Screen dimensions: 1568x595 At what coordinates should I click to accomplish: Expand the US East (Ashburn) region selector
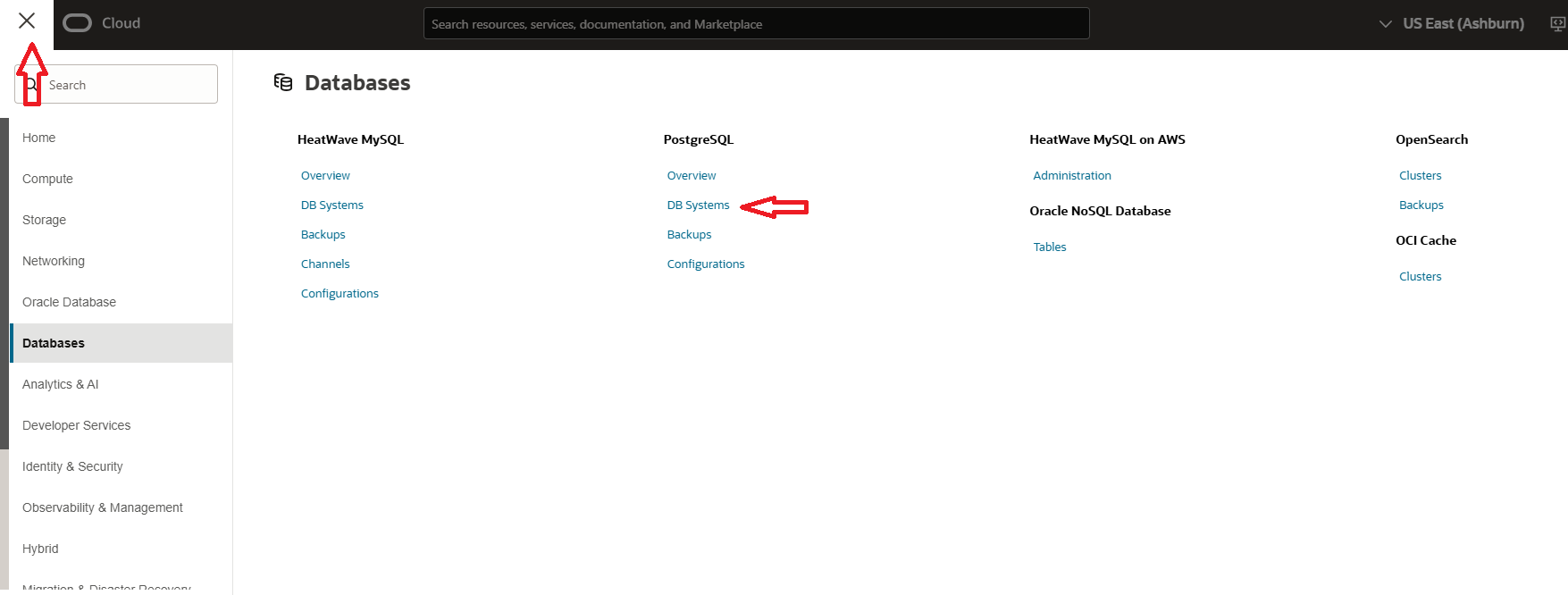[1452, 23]
